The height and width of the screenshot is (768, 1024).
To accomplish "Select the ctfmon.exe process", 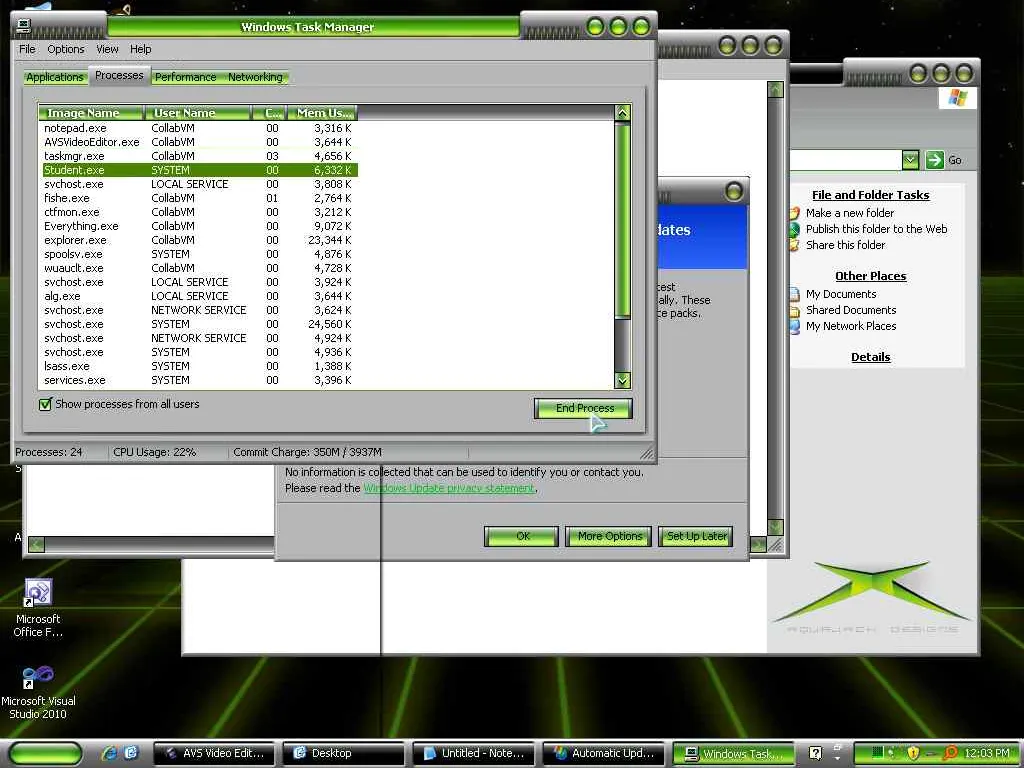I will (x=199, y=212).
